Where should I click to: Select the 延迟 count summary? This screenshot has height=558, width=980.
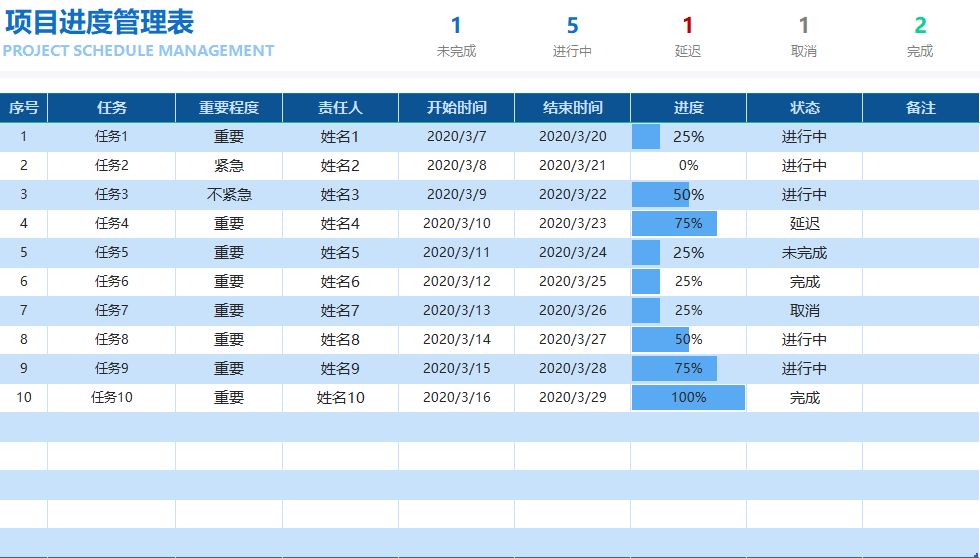point(688,37)
